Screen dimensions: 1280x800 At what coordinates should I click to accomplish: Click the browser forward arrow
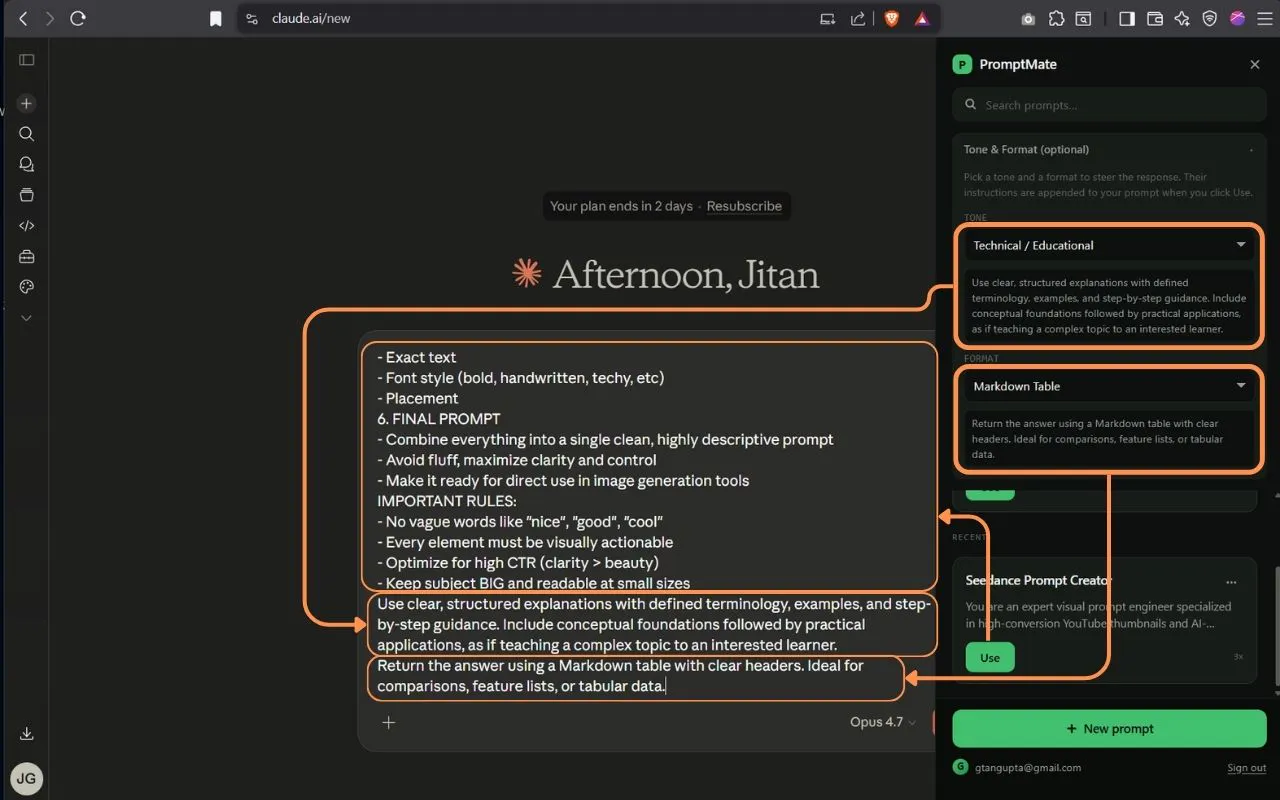click(x=50, y=18)
